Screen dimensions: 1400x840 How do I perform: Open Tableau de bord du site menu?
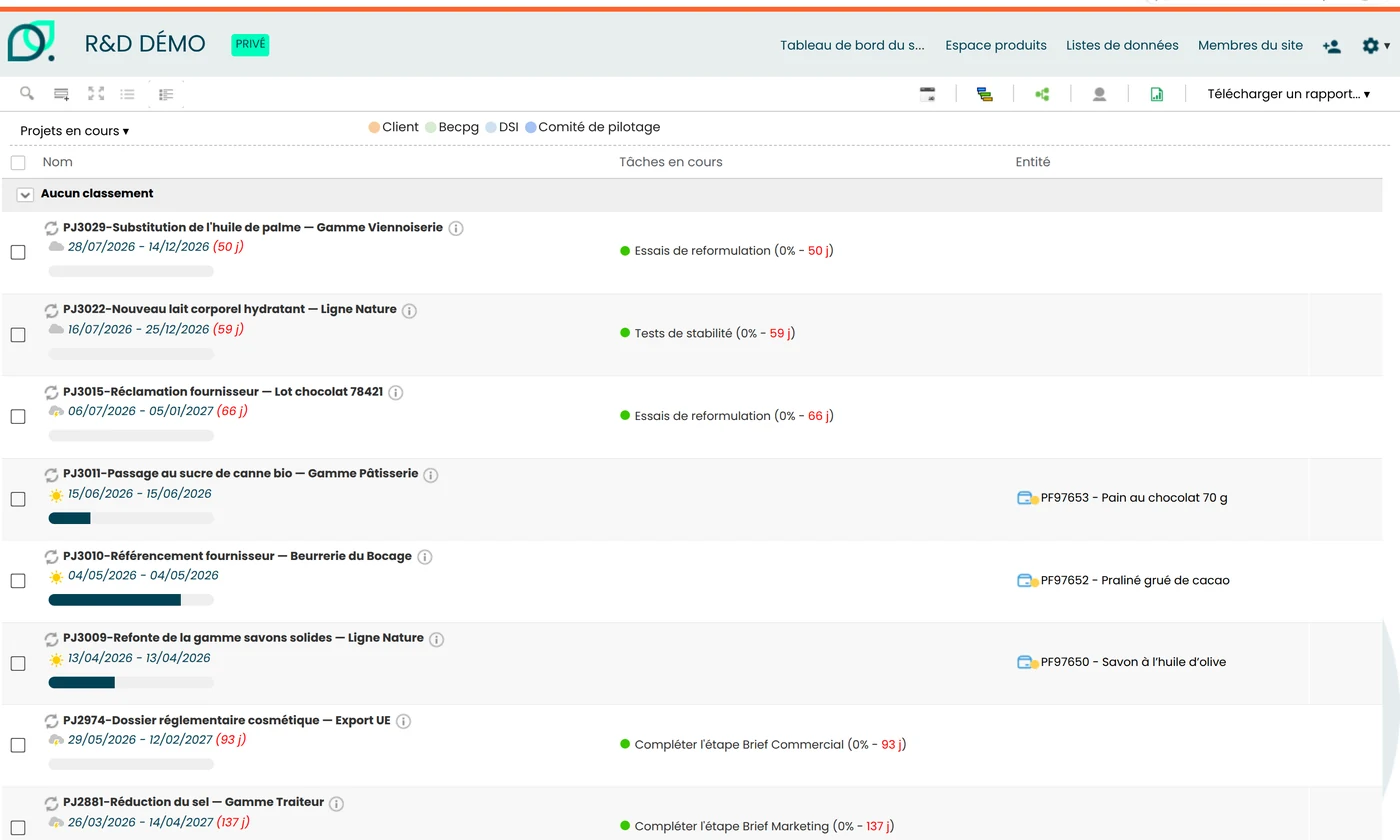pyautogui.click(x=852, y=45)
